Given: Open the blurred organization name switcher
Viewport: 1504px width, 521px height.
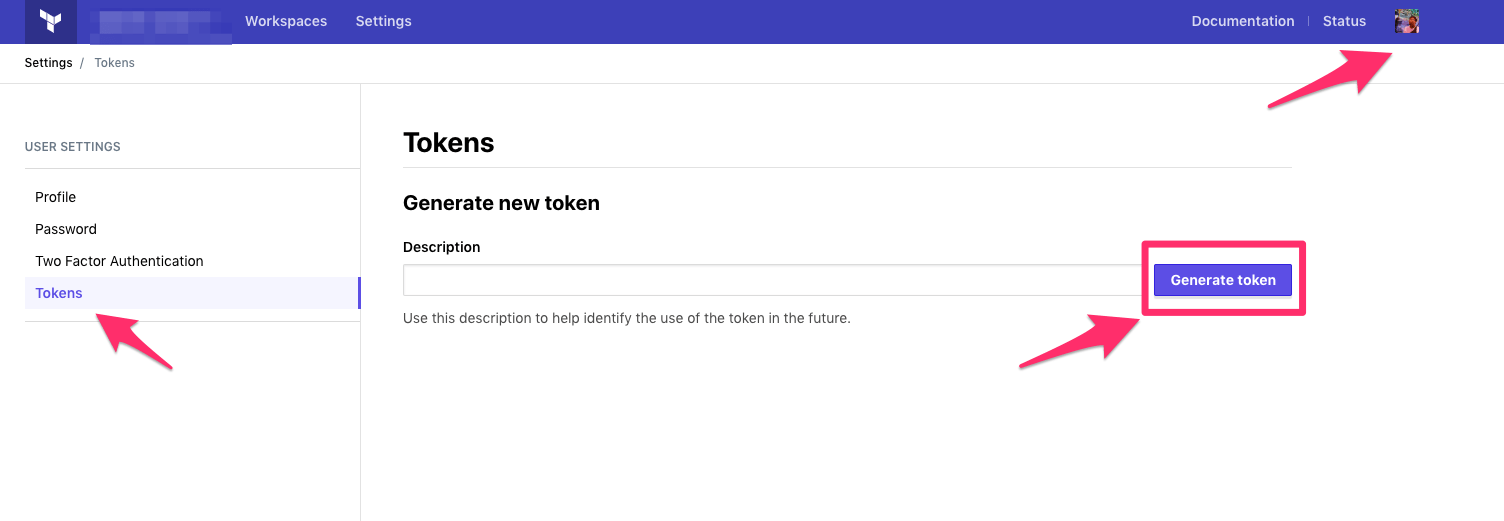Looking at the screenshot, I should click(x=160, y=23).
